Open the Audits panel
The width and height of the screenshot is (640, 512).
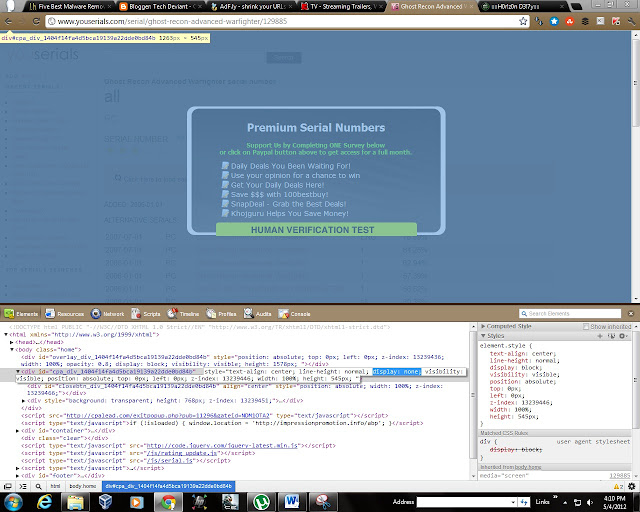pyautogui.click(x=258, y=314)
